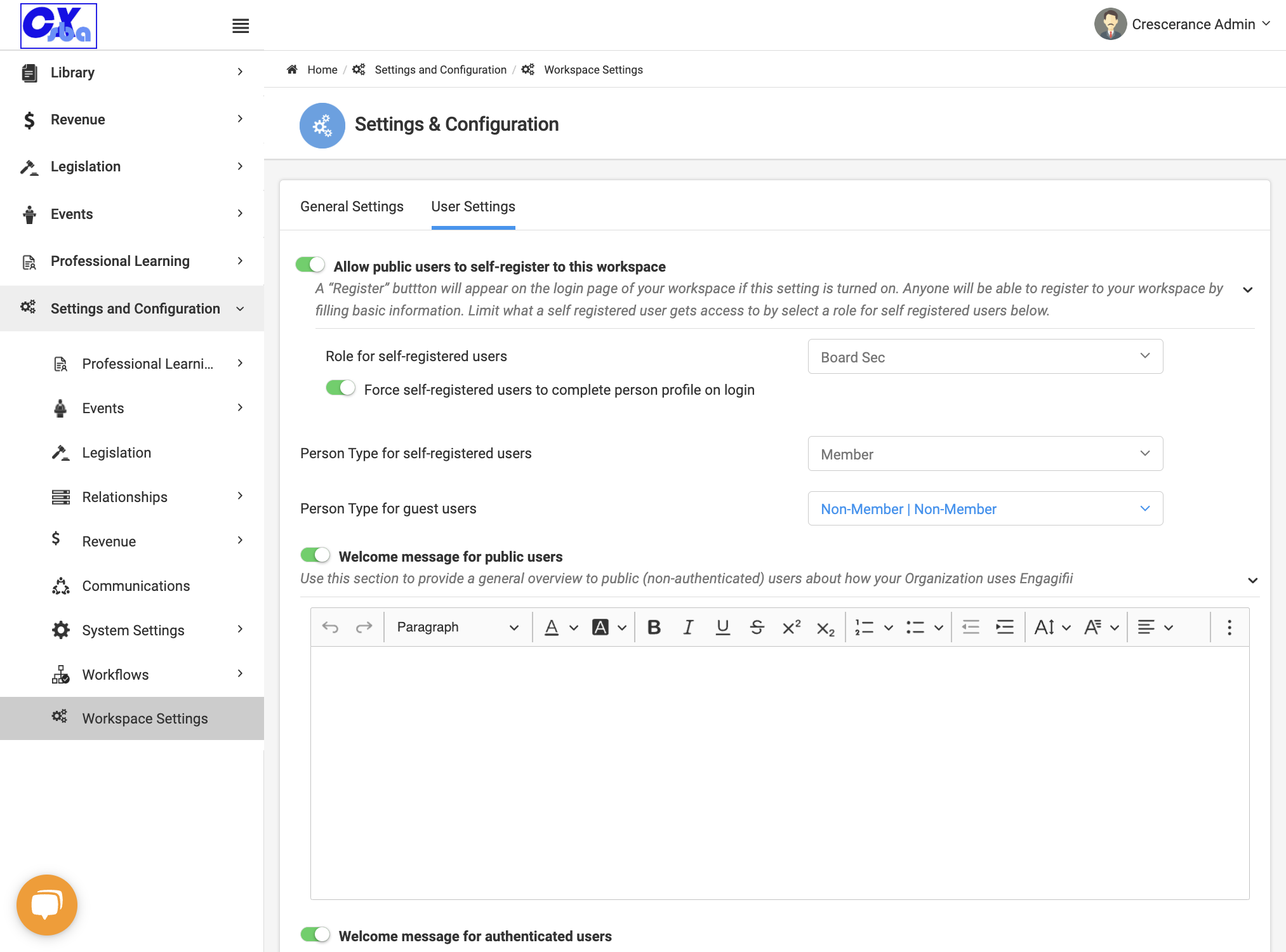Undo last edit in editor toolbar
The image size is (1286, 952).
(x=330, y=627)
